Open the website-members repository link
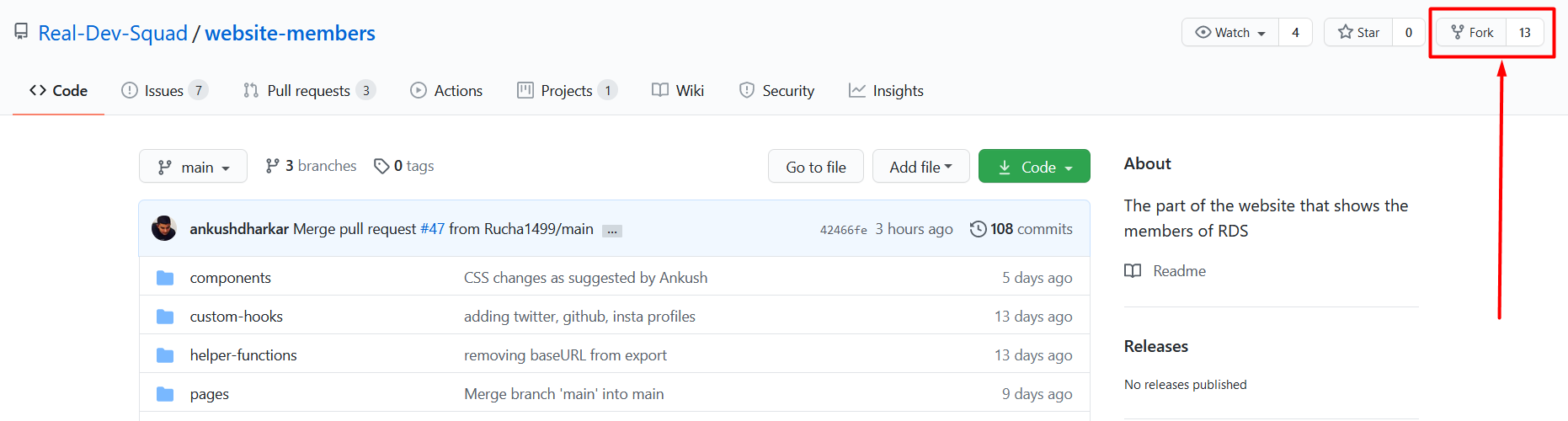 [x=290, y=33]
